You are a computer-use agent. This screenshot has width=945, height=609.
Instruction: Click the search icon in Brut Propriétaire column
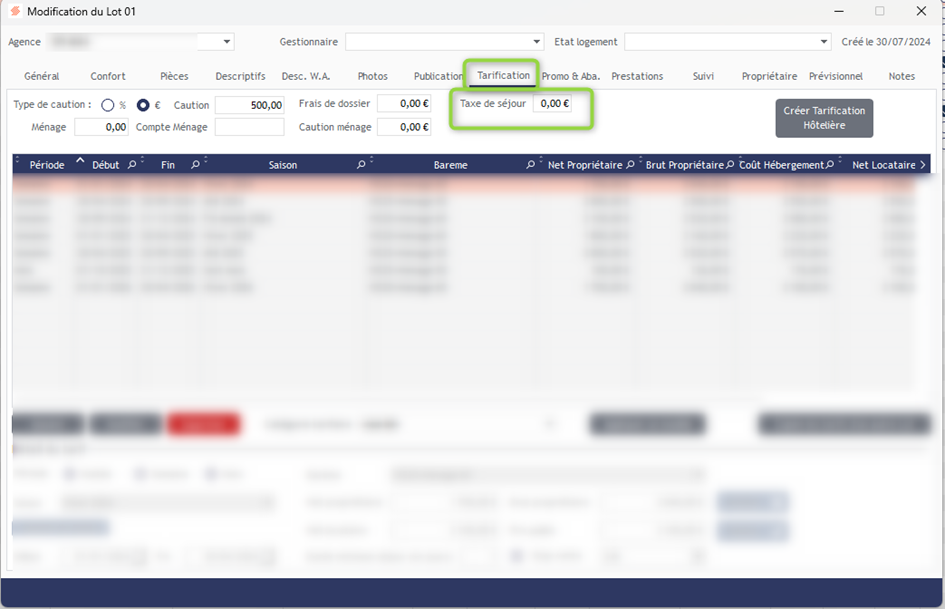731,165
